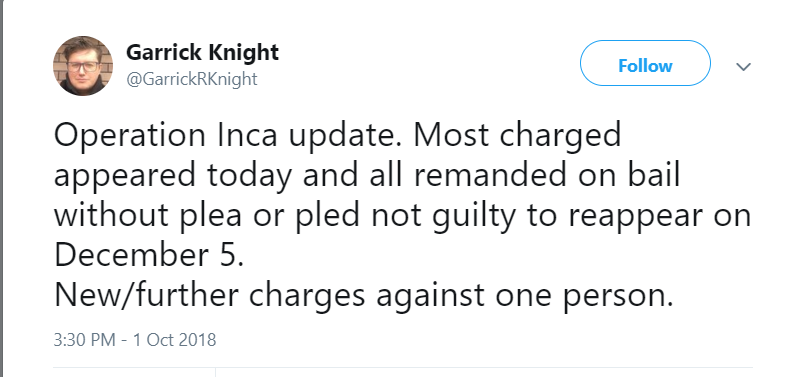Click the "December 5." text in the tweet
Screen dimensions: 795x377
[x=149, y=255]
